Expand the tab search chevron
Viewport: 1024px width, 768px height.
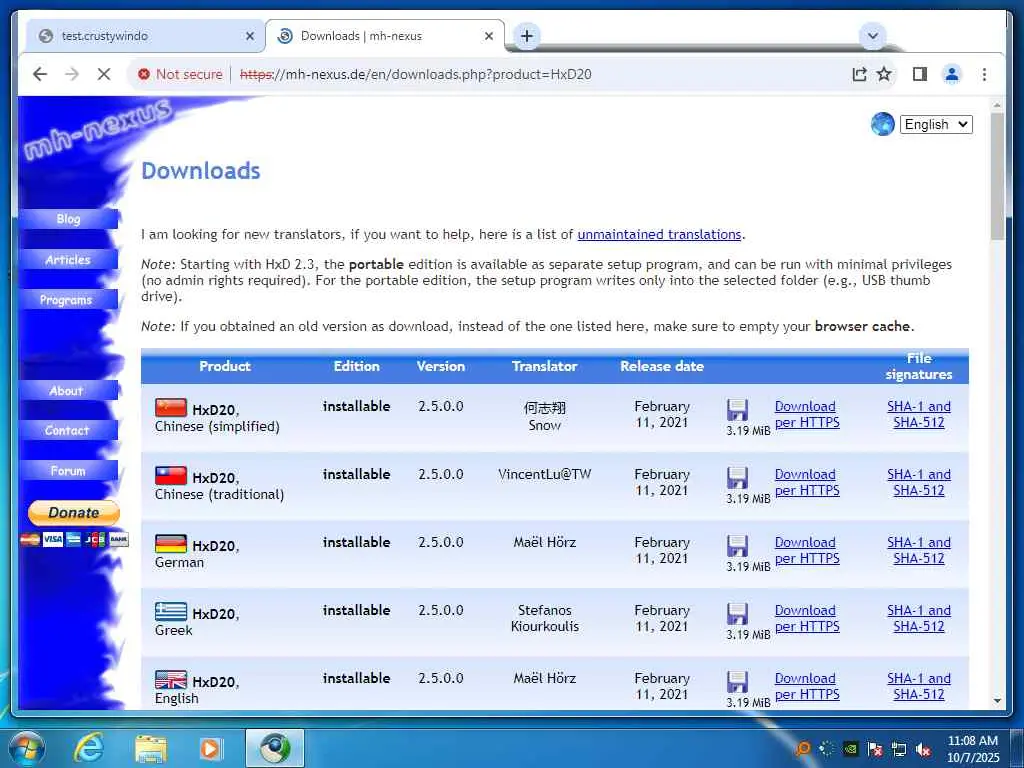(x=872, y=36)
